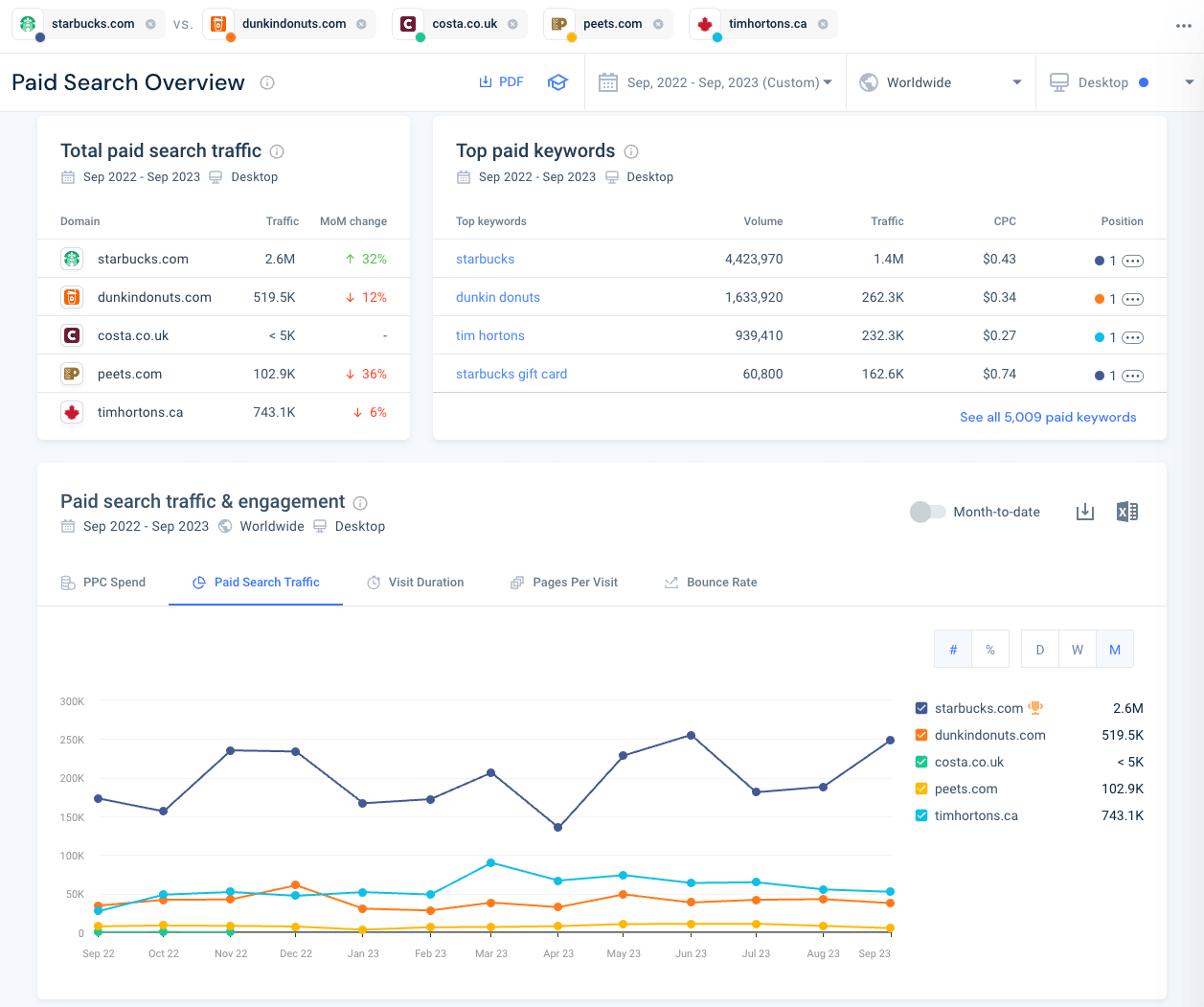Click info icon next to Paid search traffic & engagement
The height and width of the screenshot is (1007, 1204).
[360, 503]
